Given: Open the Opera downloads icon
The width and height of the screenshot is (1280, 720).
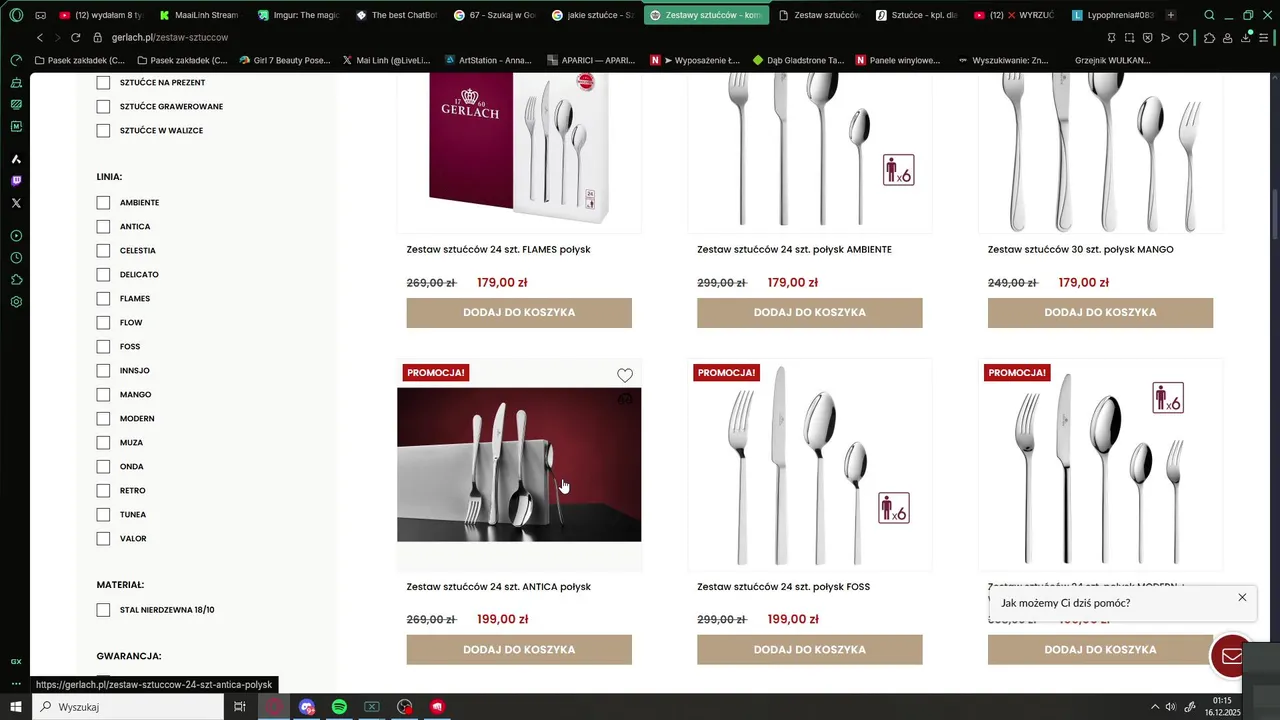Looking at the screenshot, I should tap(1246, 37).
